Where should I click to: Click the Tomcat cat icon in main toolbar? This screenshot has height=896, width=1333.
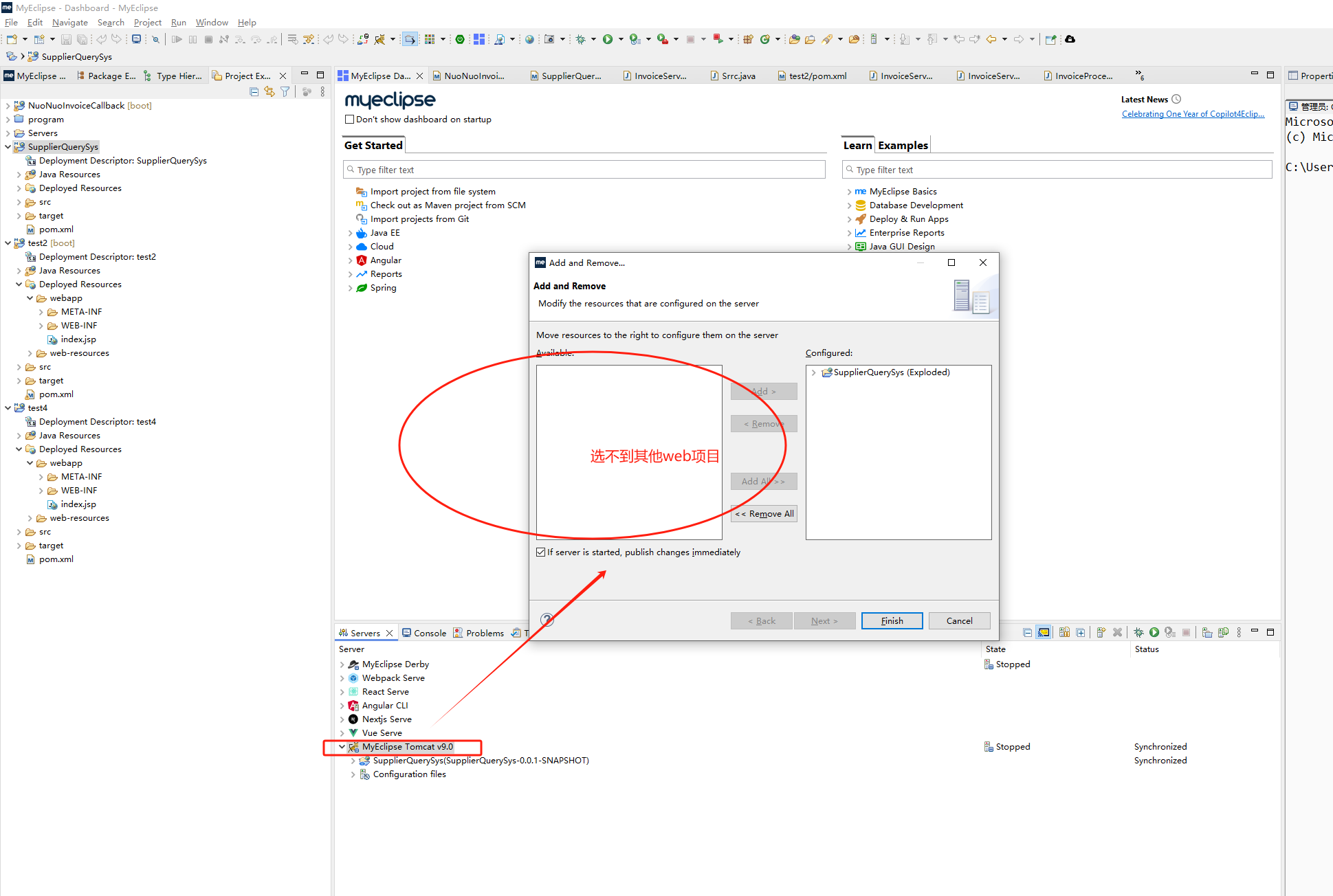pos(379,39)
